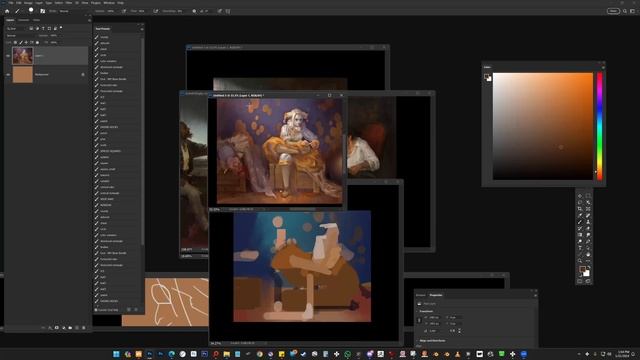Open the layer Kind filter dropdown
The height and width of the screenshot is (360, 640).
[16, 29]
